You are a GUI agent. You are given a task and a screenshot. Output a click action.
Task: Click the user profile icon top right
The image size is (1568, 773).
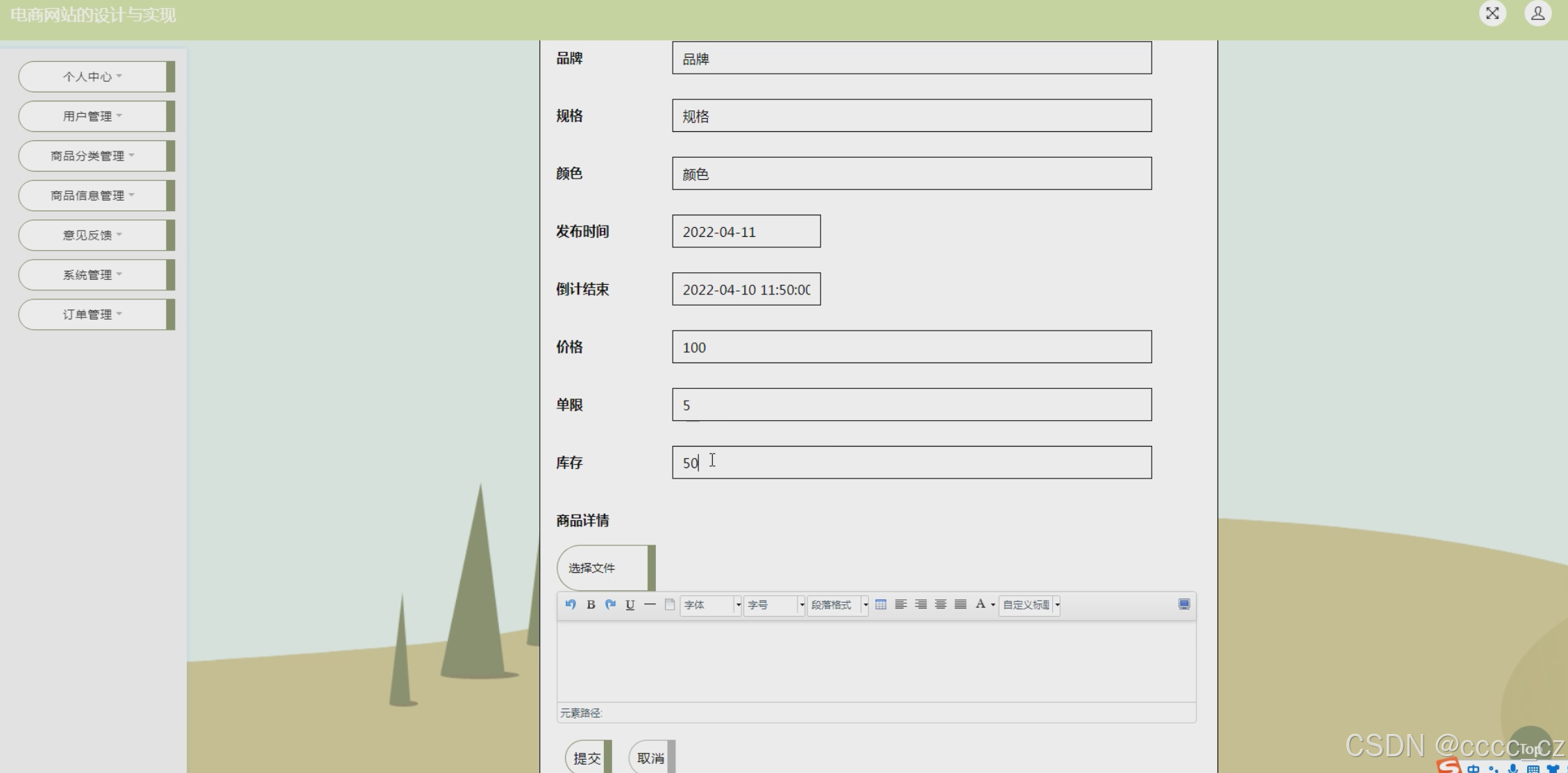[x=1537, y=13]
